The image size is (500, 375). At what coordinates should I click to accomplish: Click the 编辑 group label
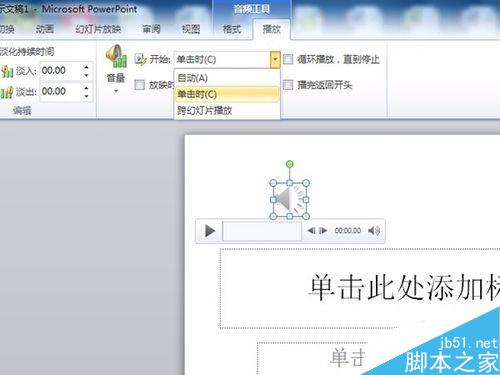[x=22, y=110]
